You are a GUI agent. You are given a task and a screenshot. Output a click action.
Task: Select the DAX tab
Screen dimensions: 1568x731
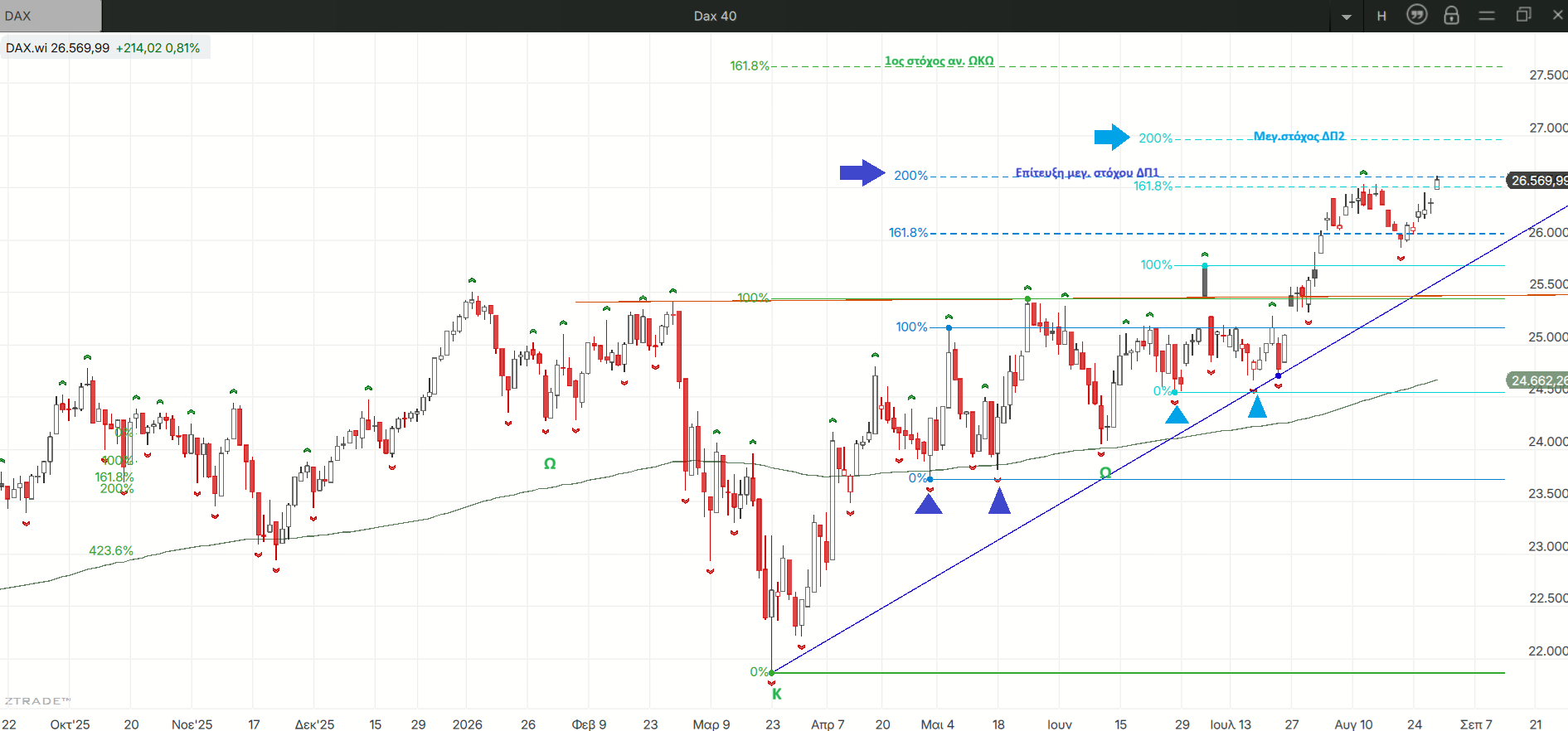[x=51, y=16]
